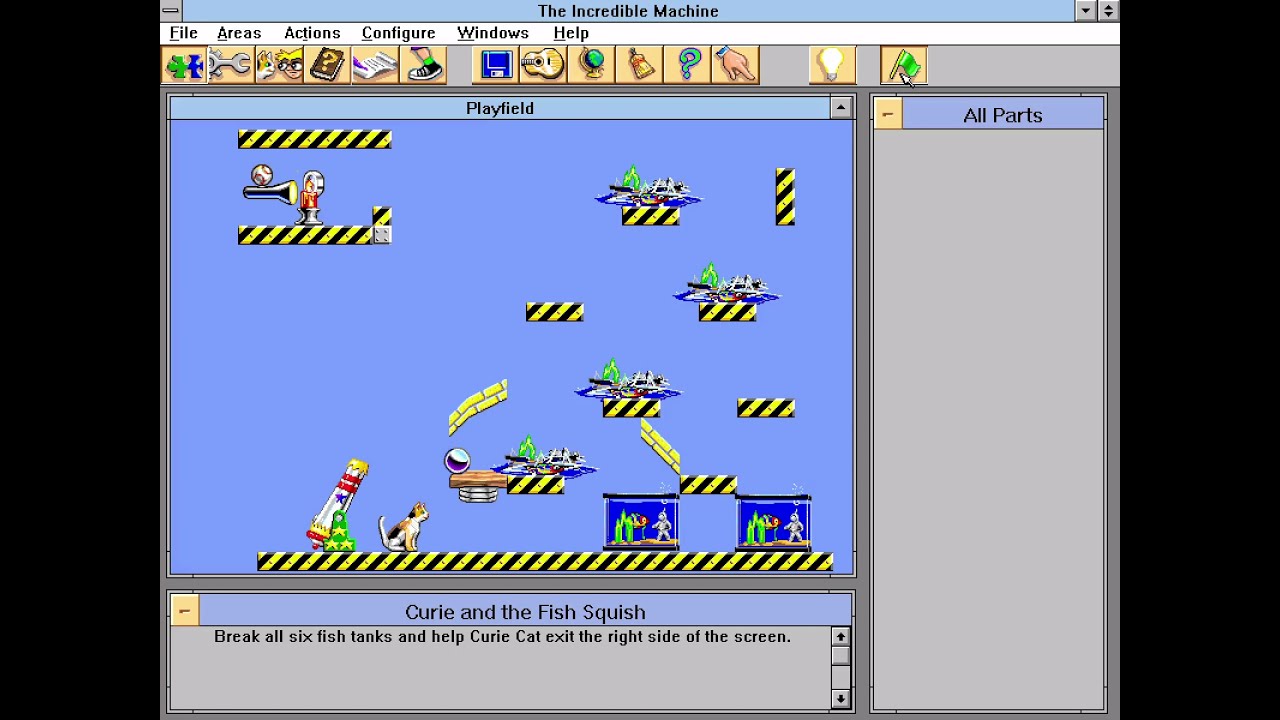
Task: Click the globe toolbar icon
Action: coord(591,65)
